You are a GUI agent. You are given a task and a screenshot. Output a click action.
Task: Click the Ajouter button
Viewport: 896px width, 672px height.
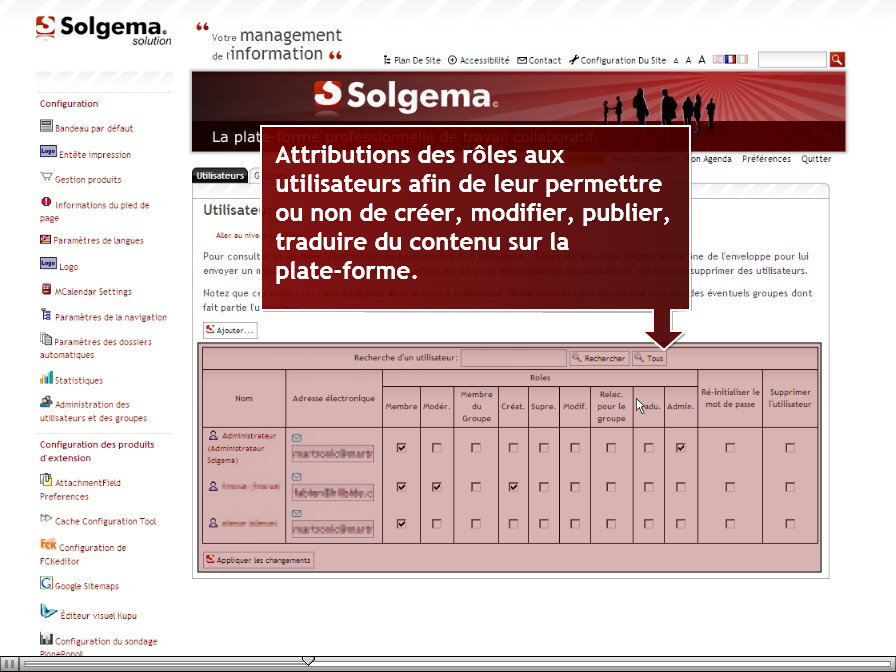[230, 330]
